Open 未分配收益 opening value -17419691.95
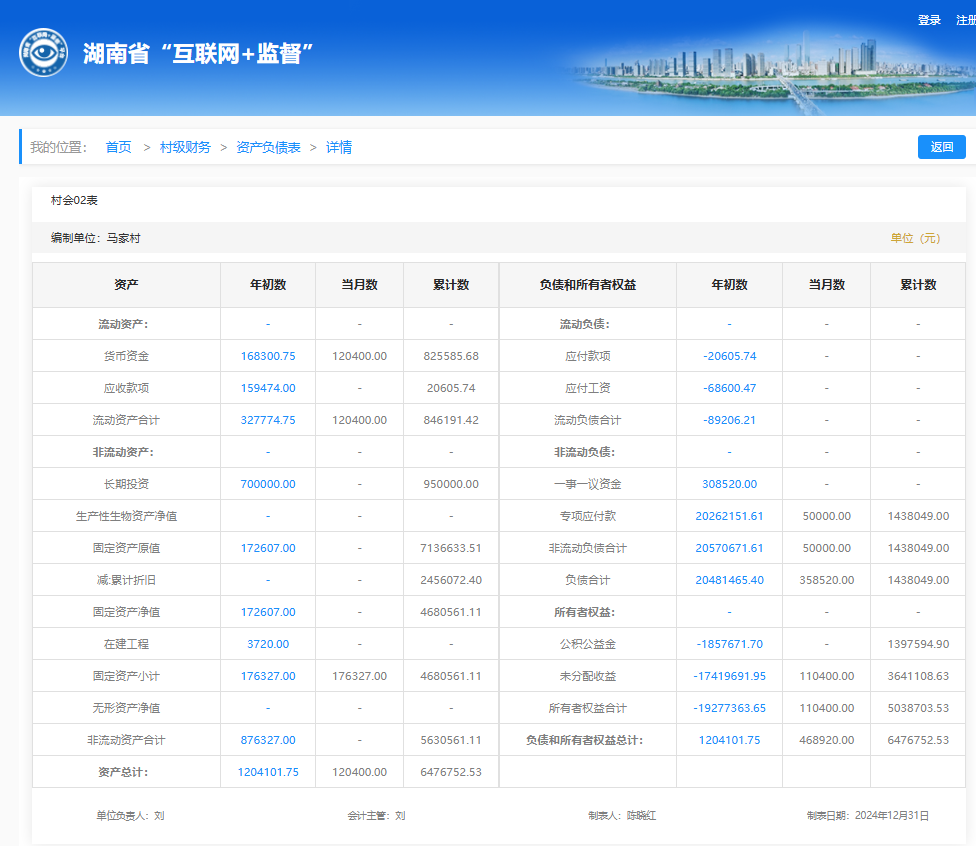The height and width of the screenshot is (846, 976). click(x=729, y=676)
